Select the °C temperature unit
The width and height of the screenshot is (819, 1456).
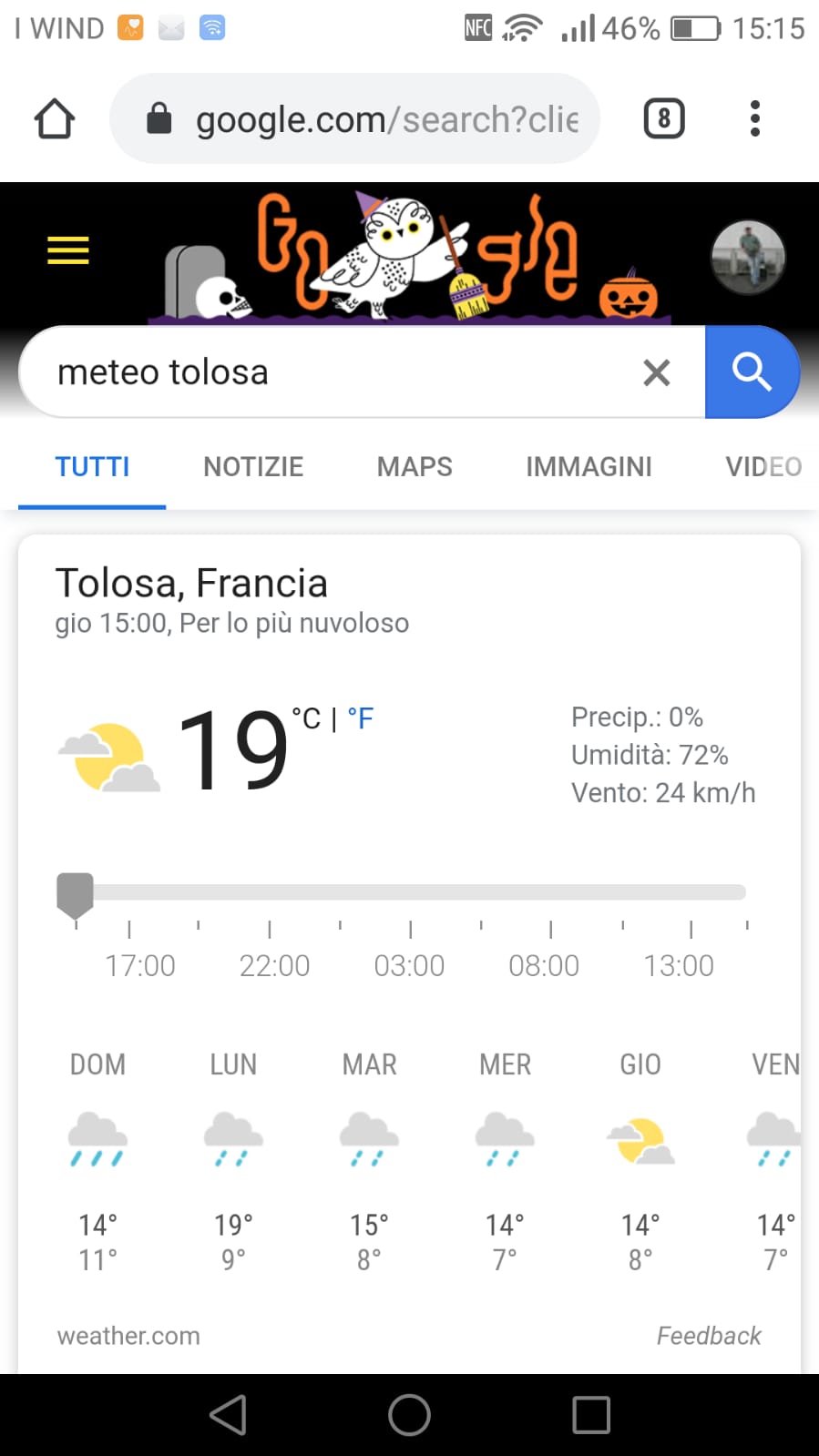306,719
